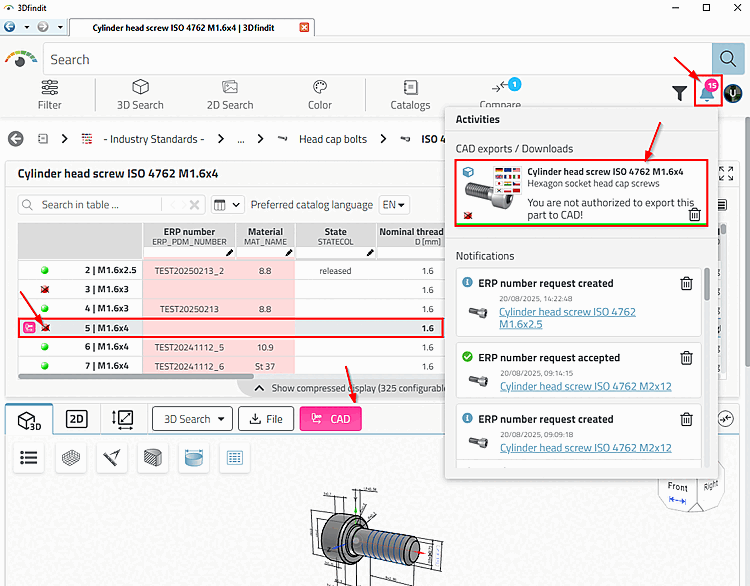Click the funnel filter icon

(x=679, y=93)
